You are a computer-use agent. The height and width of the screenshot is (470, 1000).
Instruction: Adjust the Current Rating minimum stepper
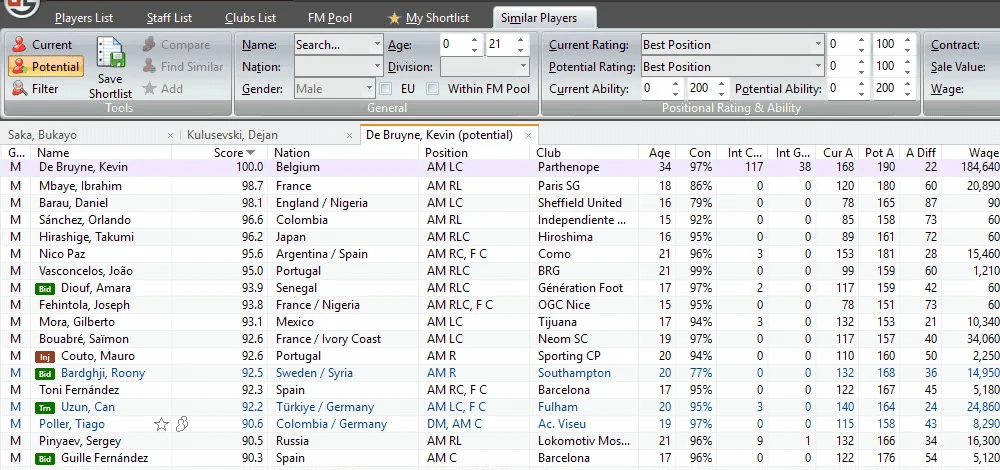coord(862,45)
